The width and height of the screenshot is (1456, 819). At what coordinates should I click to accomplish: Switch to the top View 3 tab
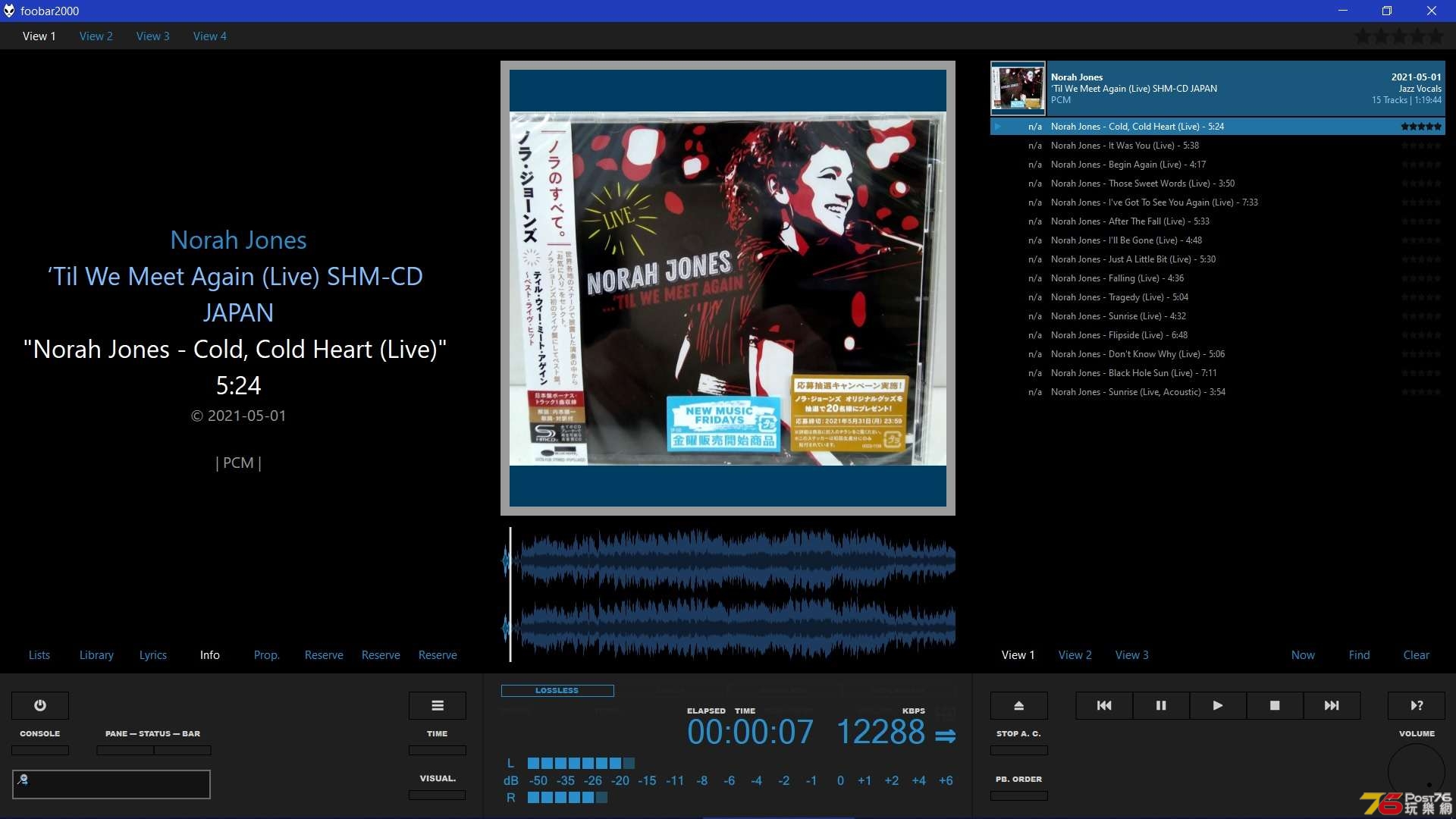pos(153,36)
